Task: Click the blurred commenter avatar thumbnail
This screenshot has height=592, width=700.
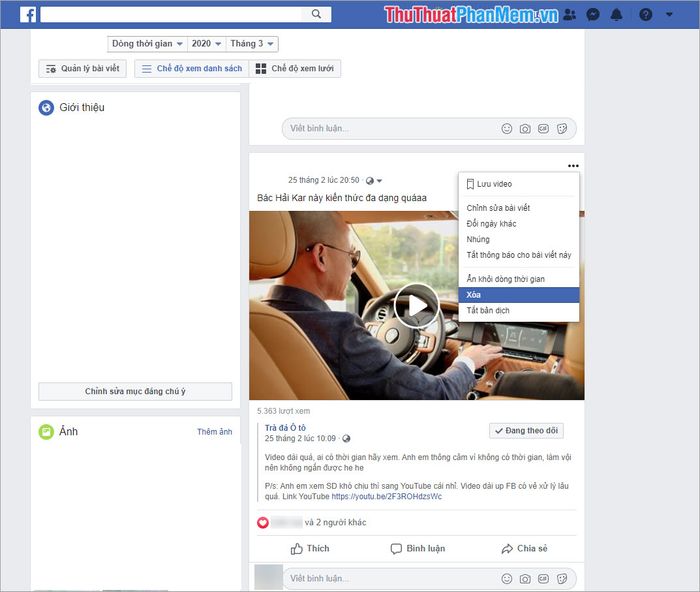Action: point(268,577)
